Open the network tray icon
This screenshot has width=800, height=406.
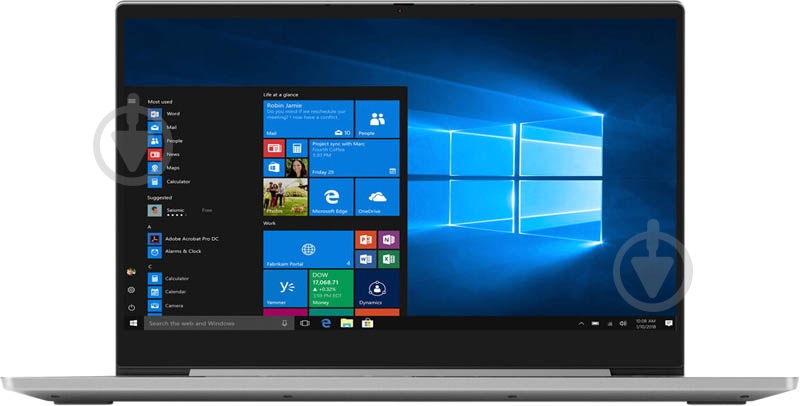(x=610, y=324)
